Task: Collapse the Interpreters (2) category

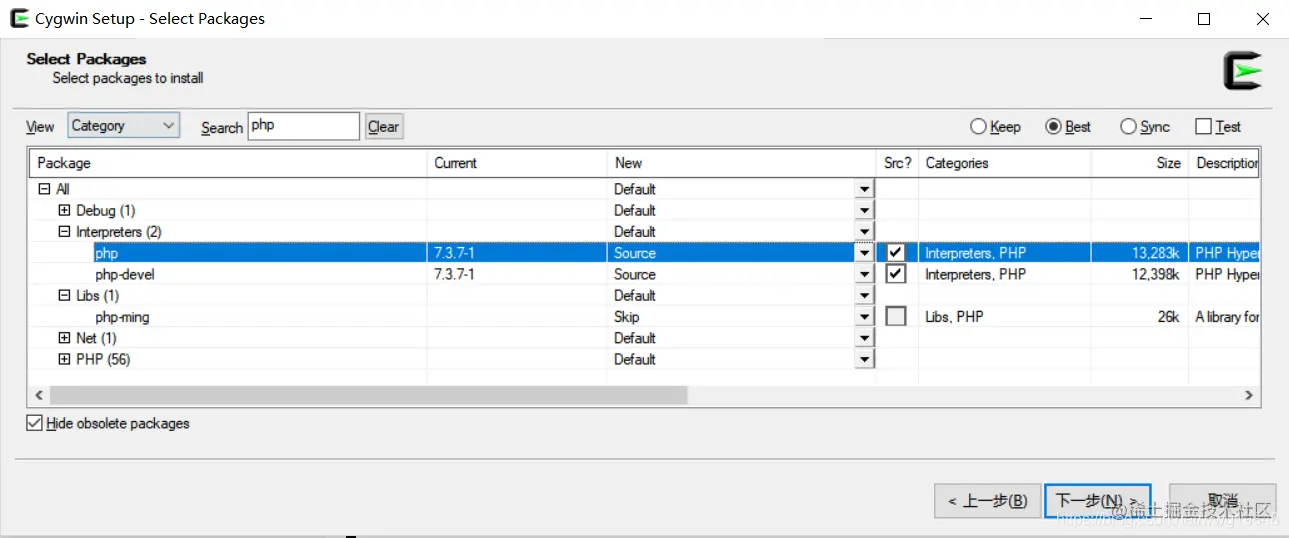Action: pos(64,232)
